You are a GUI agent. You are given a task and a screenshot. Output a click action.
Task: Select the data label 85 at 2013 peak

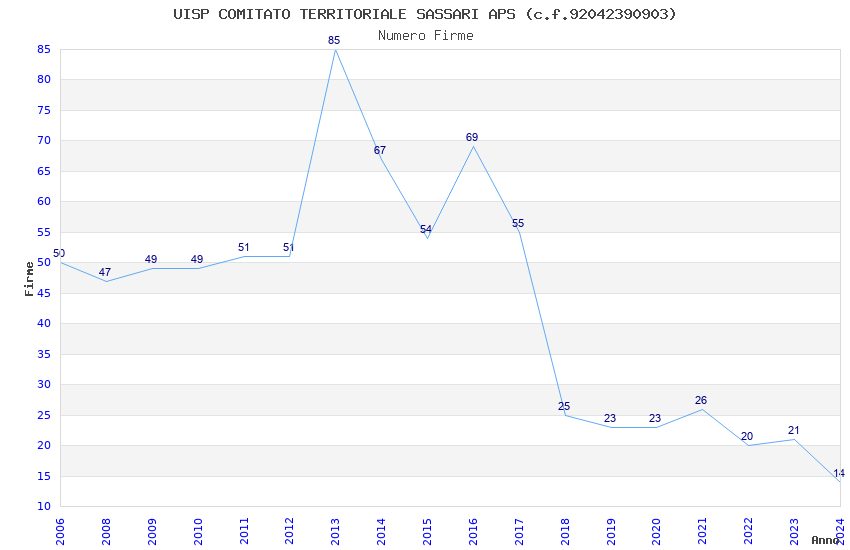[334, 40]
